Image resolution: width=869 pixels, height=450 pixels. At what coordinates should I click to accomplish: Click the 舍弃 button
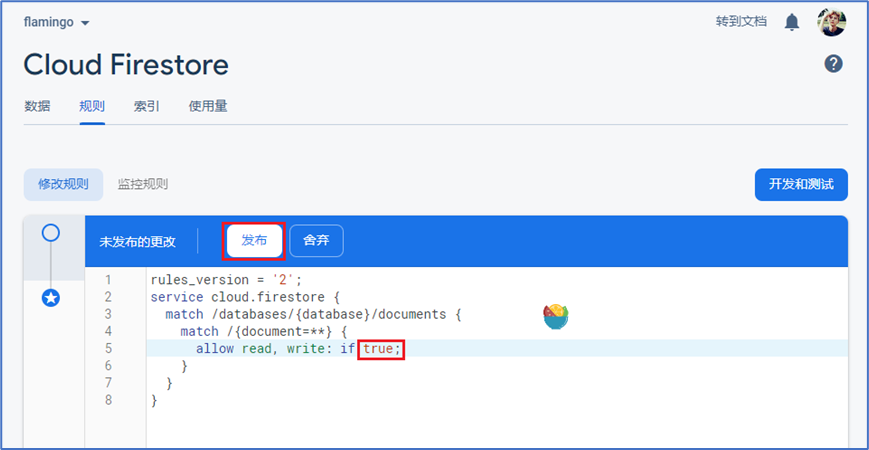[x=316, y=241]
